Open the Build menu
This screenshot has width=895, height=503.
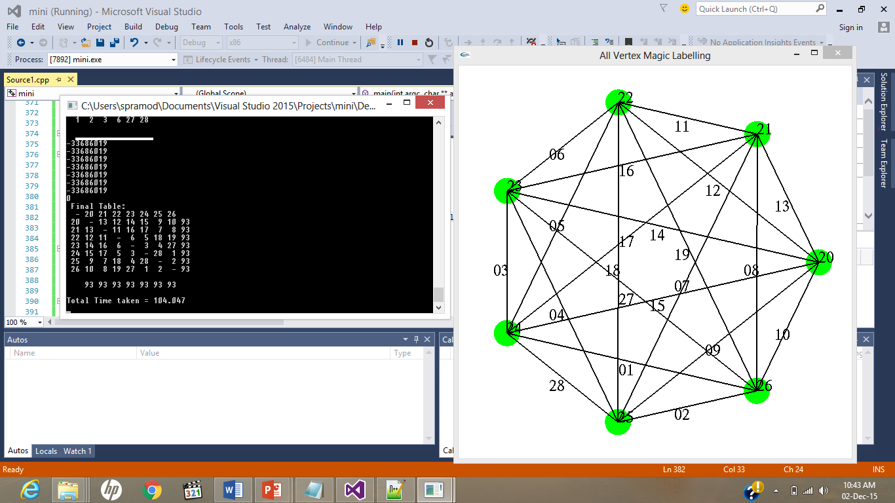[133, 27]
